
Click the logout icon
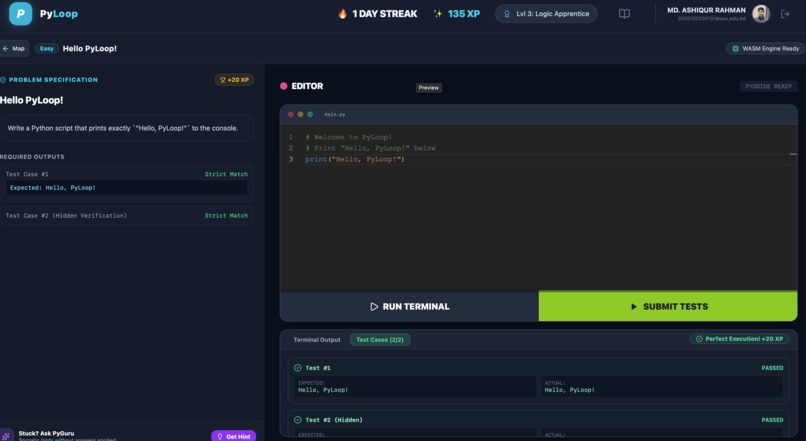785,14
